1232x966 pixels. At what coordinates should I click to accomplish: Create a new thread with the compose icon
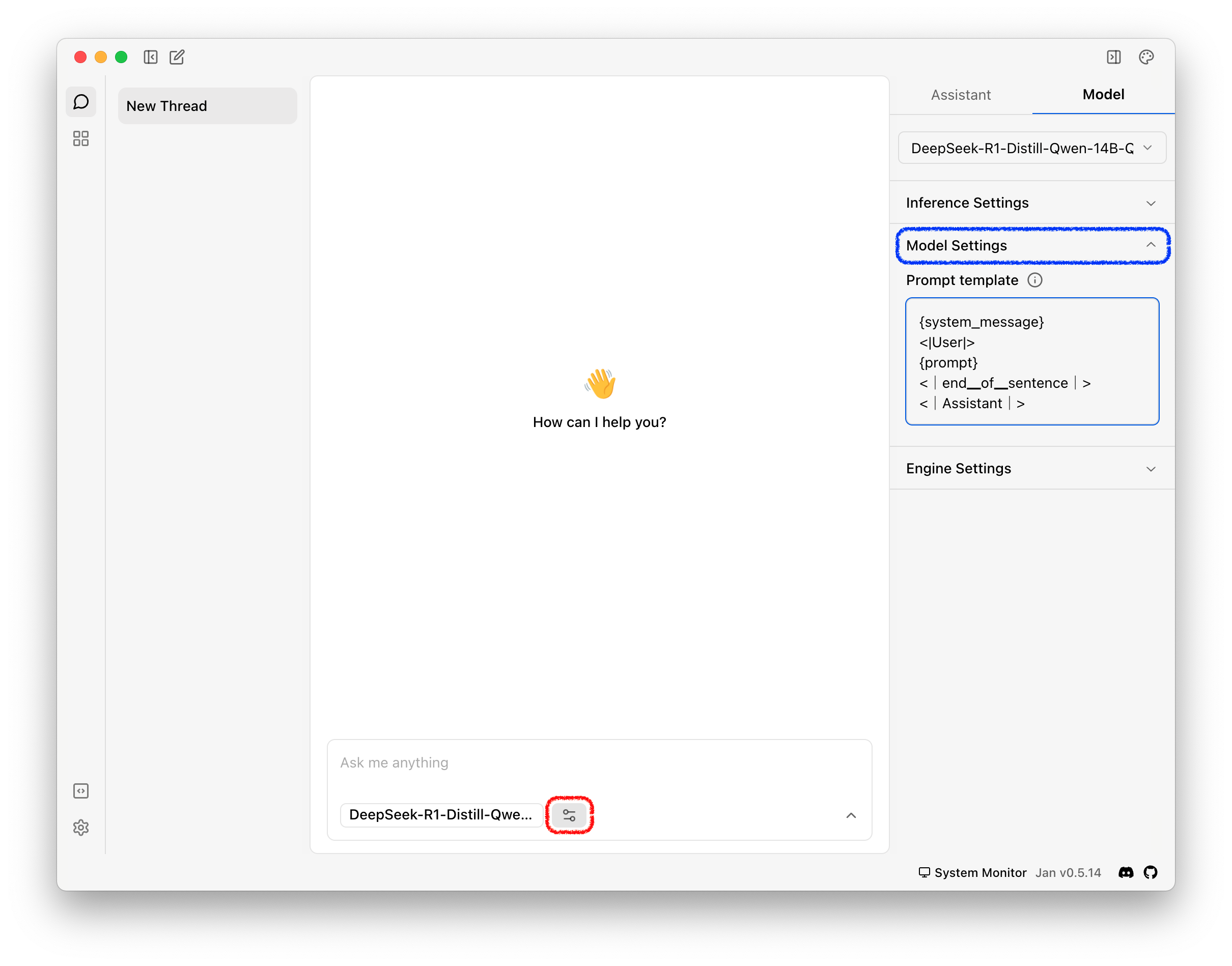(x=177, y=57)
